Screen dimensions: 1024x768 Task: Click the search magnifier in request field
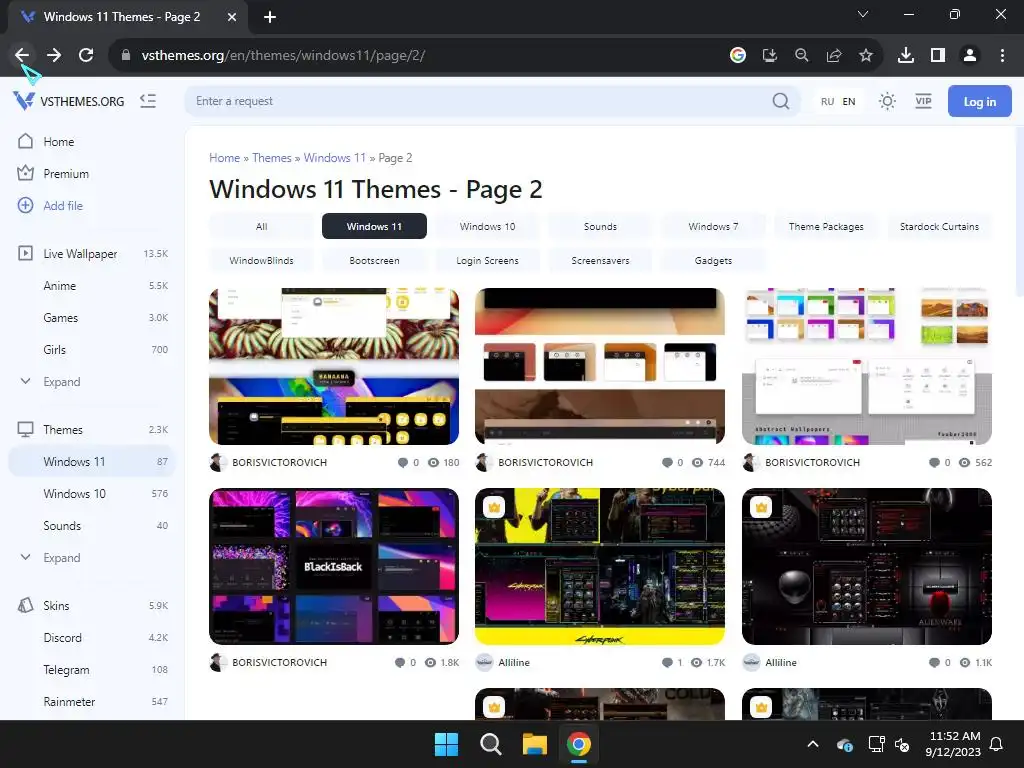[780, 101]
